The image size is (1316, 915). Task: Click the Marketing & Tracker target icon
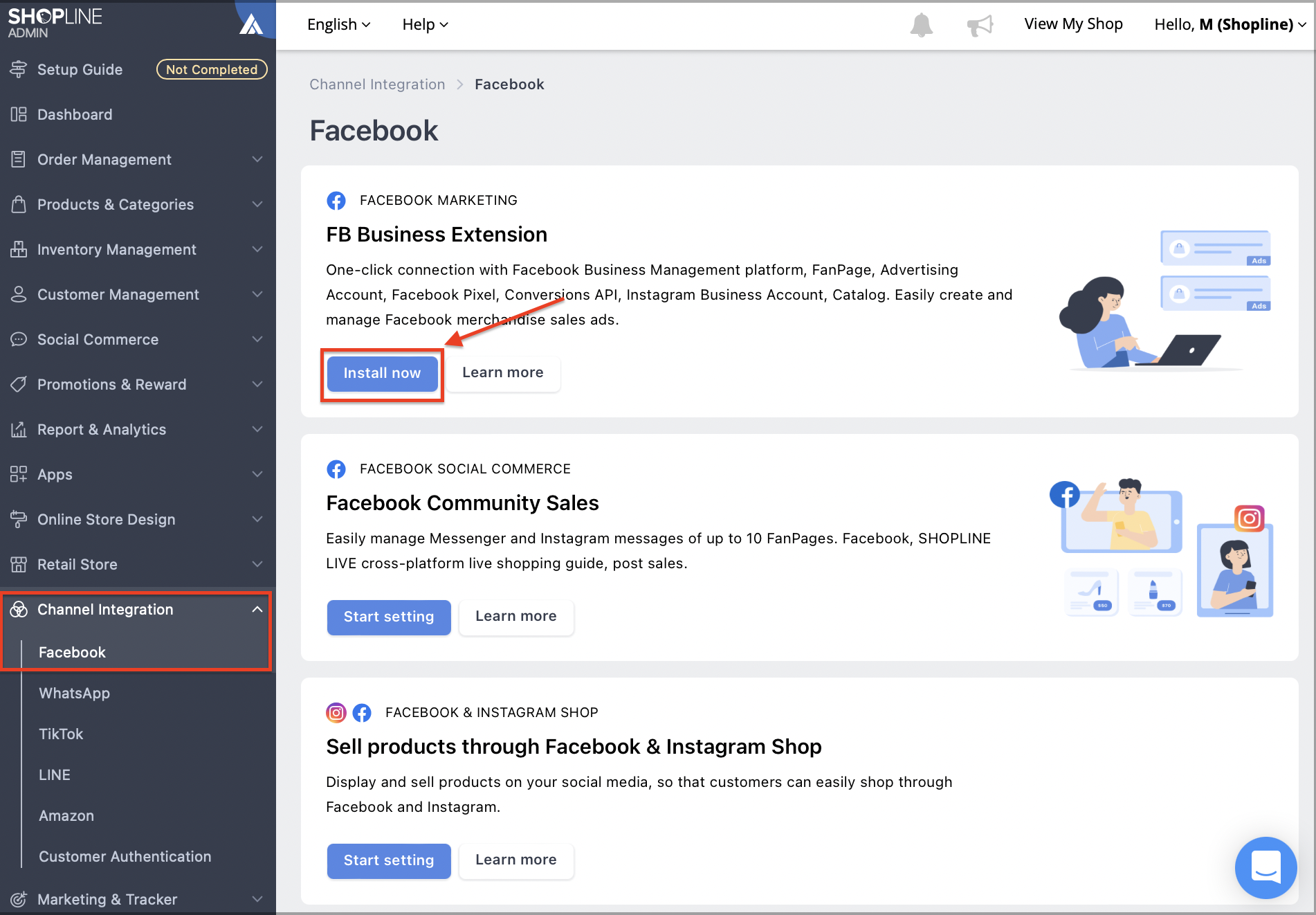(x=19, y=899)
